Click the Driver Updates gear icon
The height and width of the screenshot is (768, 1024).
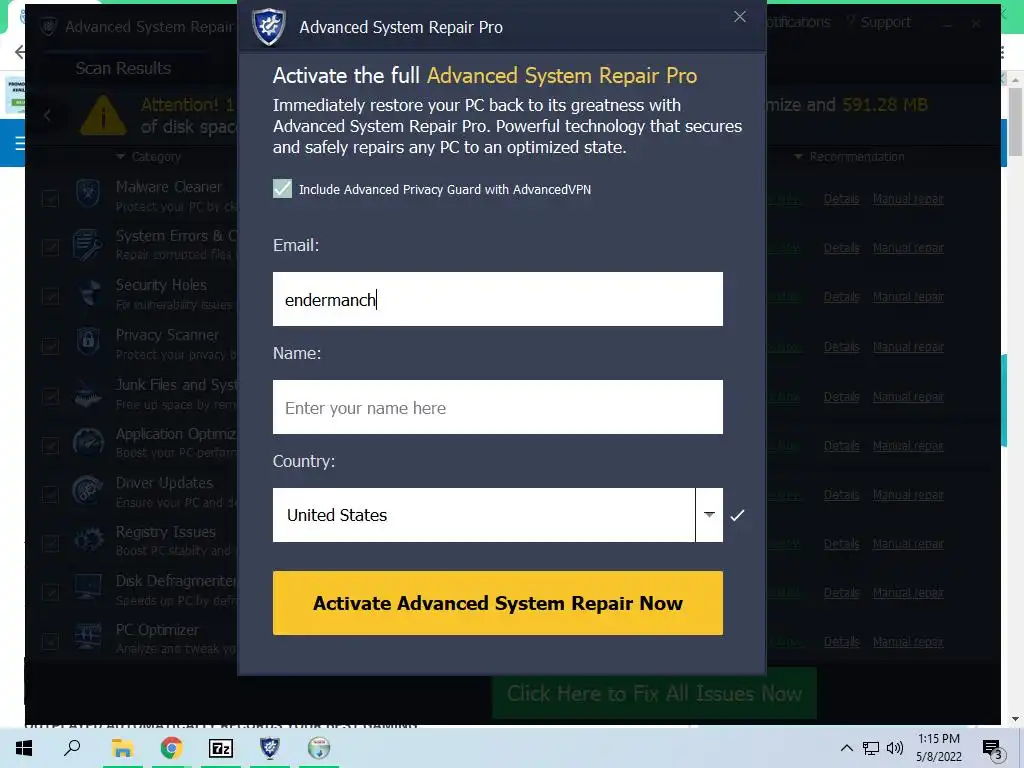pyautogui.click(x=88, y=490)
